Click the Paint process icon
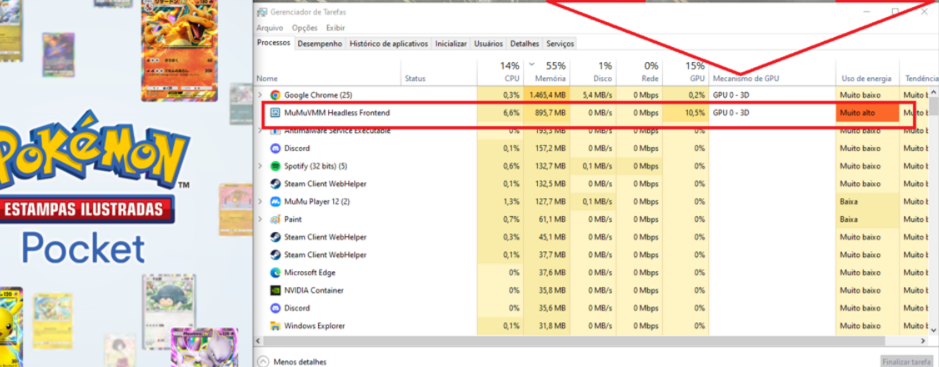Viewport: 939px width, 367px height. click(275, 219)
